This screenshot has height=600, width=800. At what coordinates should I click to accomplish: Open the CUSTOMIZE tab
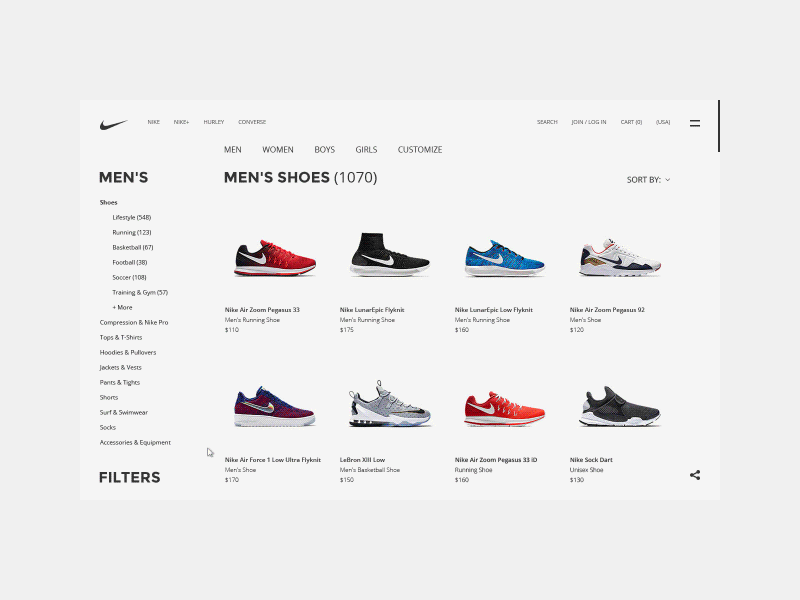pyautogui.click(x=420, y=149)
